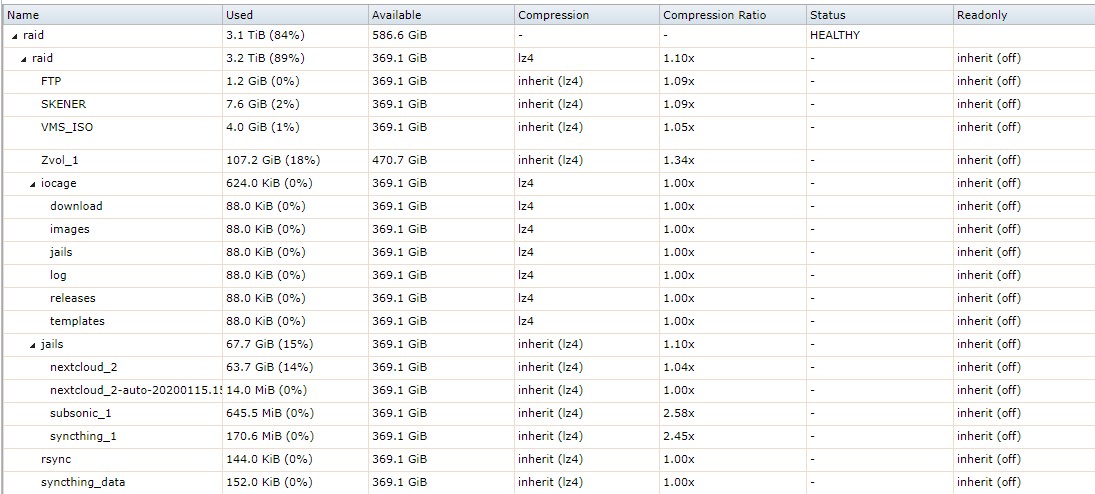Select the VMS_ISO dataset
This screenshot has width=1095, height=494.
[67, 127]
